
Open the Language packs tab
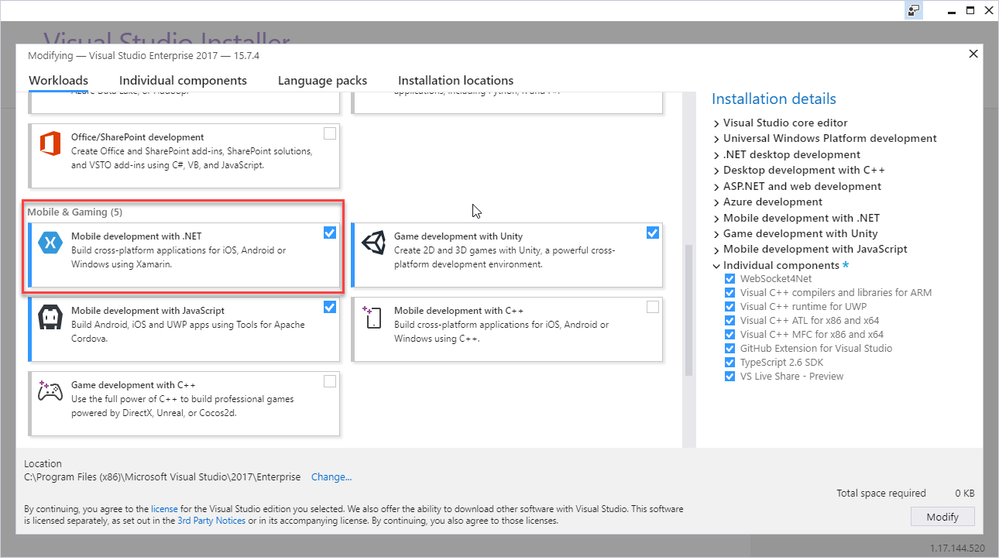click(x=322, y=80)
